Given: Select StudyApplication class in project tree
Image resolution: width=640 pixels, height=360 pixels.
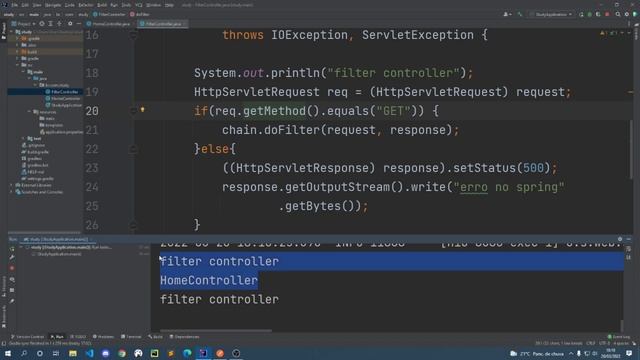Looking at the screenshot, I should 64,105.
